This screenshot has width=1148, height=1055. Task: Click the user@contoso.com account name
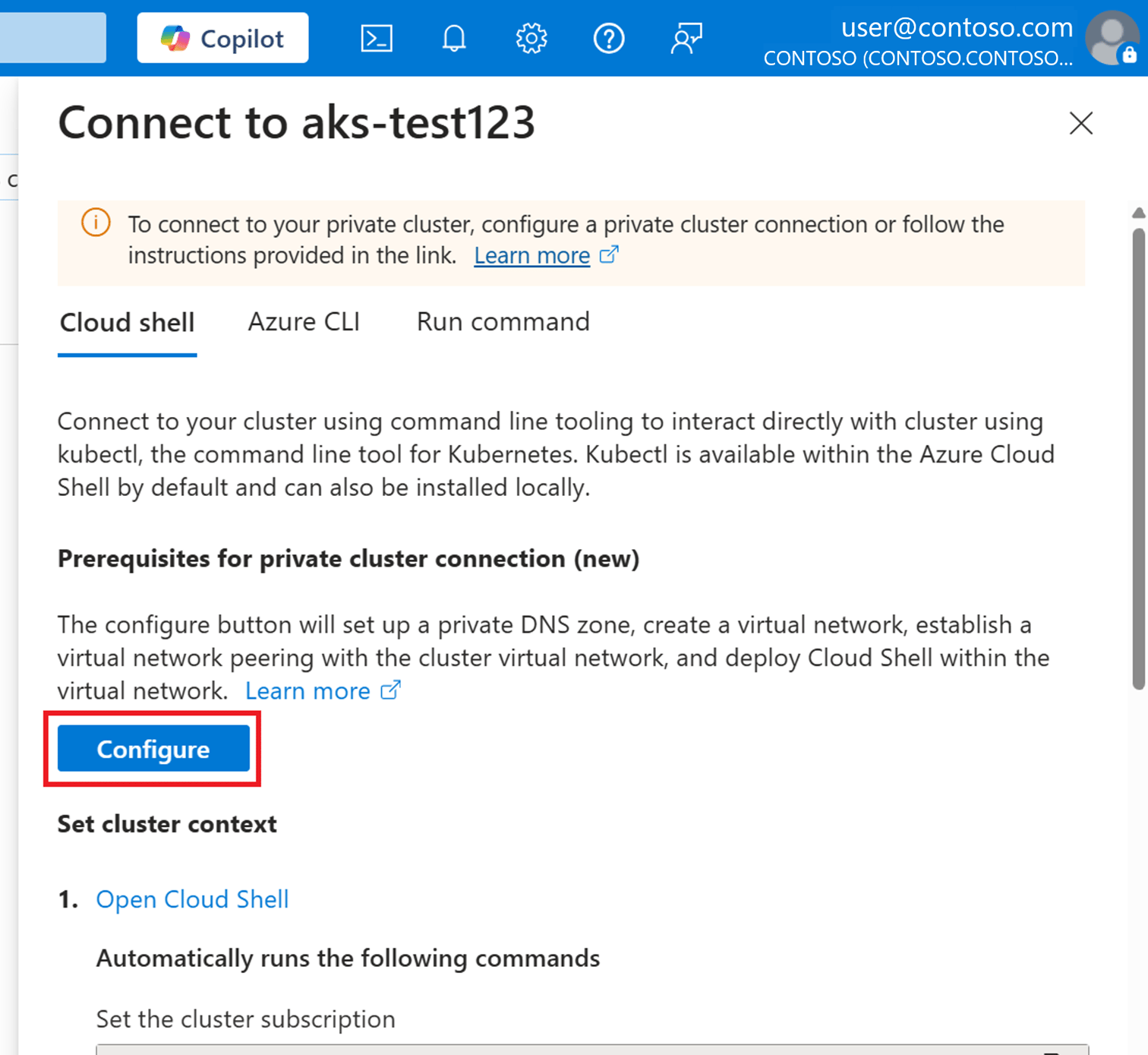pos(957,27)
